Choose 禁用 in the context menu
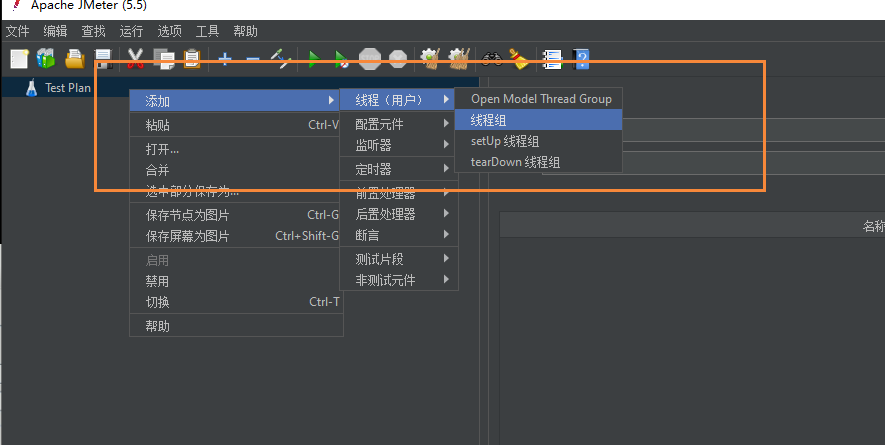 235,281
